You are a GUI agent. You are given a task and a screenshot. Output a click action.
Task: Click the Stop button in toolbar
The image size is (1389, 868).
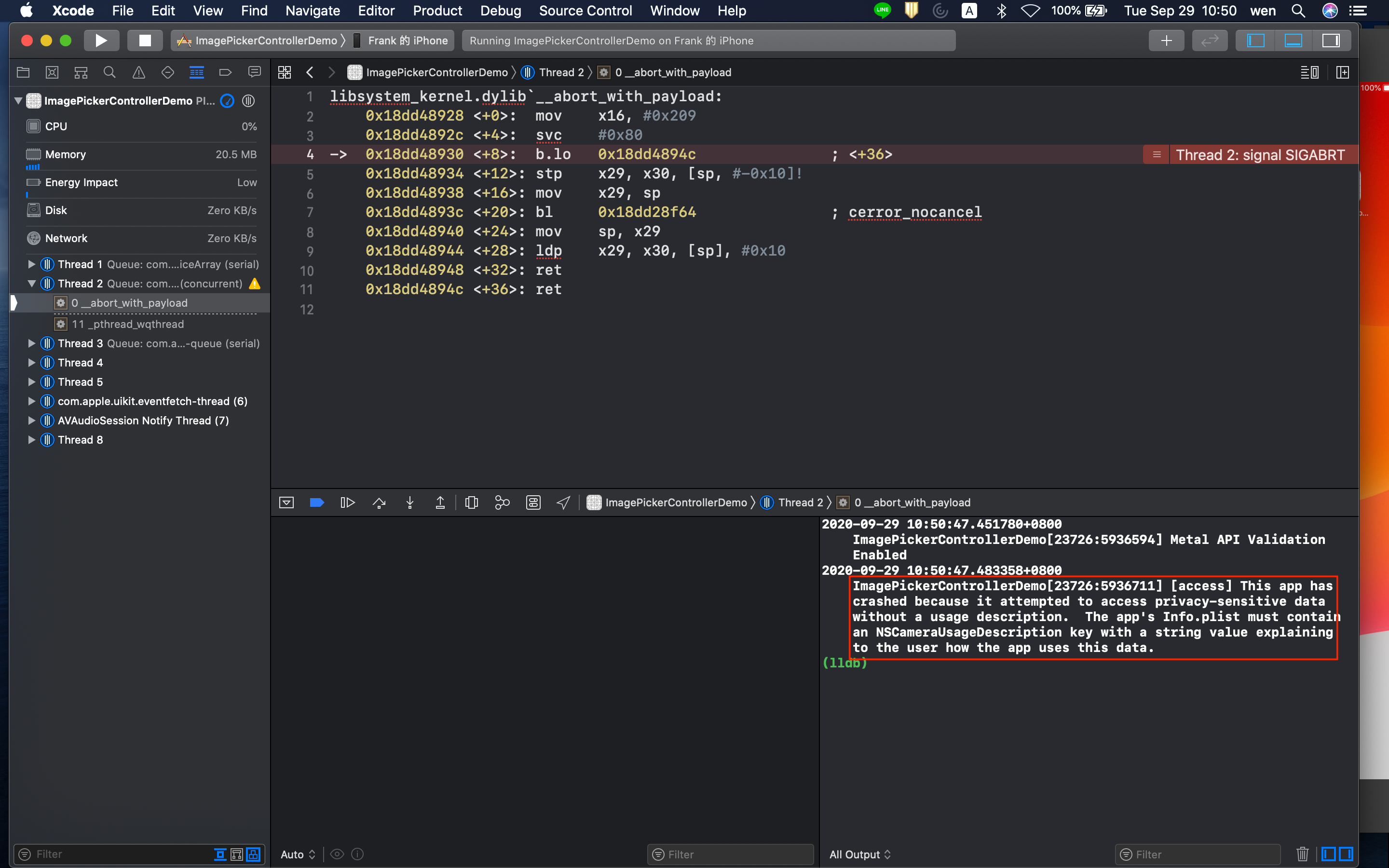point(145,41)
